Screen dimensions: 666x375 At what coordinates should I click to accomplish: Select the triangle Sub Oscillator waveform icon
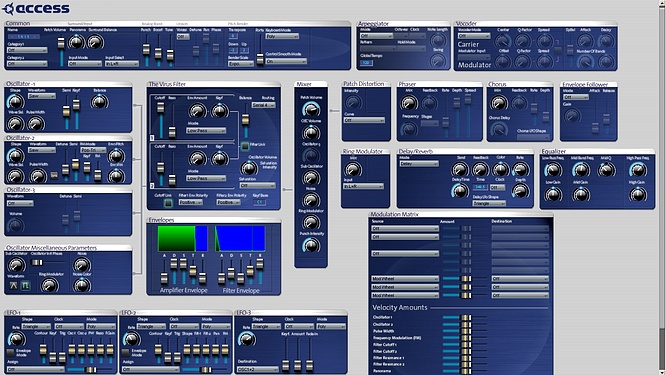(14, 286)
